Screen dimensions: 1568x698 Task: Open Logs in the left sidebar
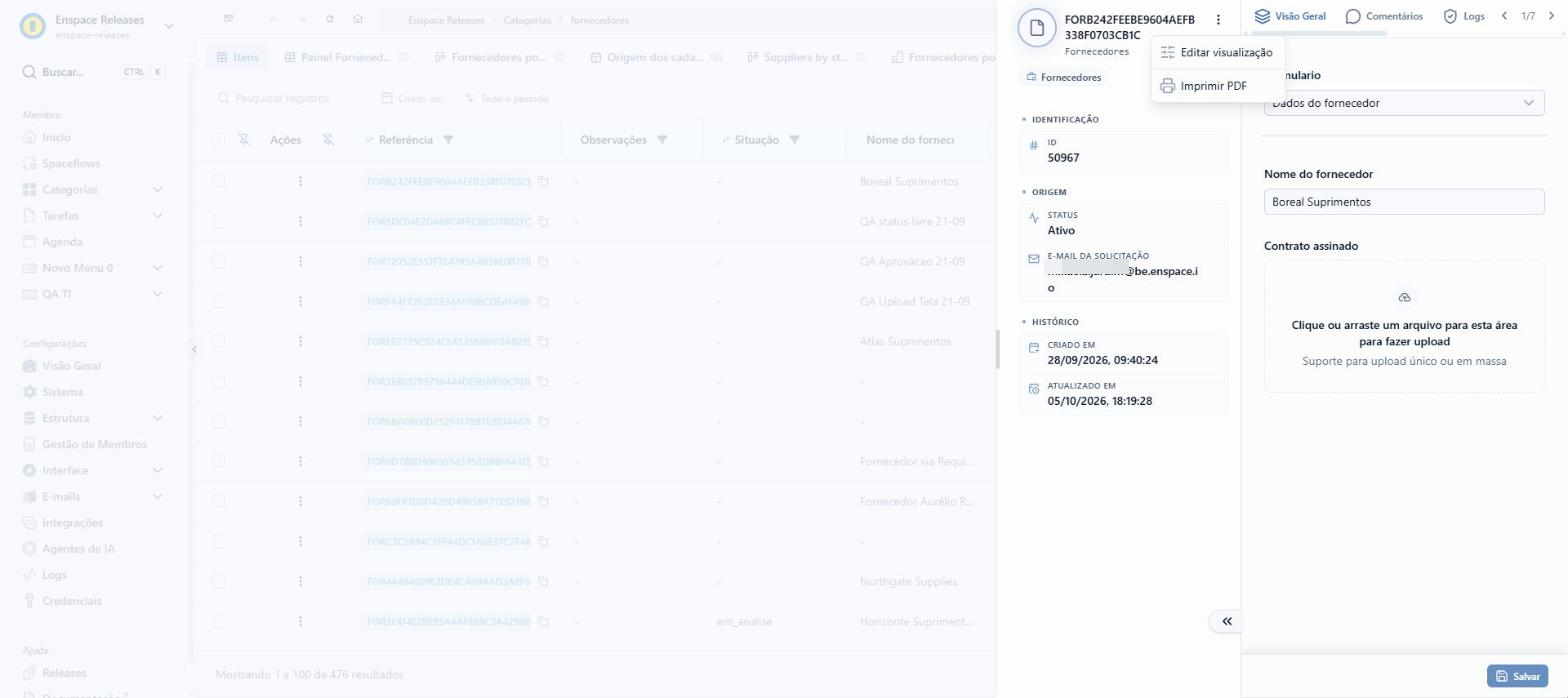[54, 575]
